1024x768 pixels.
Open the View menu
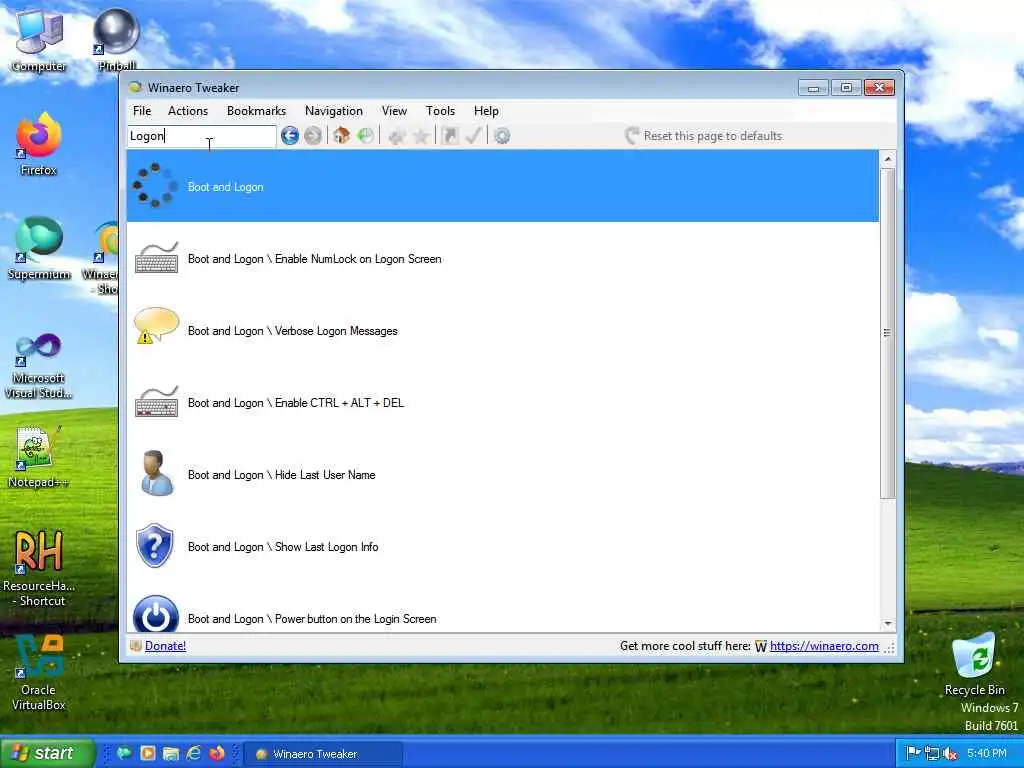(x=394, y=111)
